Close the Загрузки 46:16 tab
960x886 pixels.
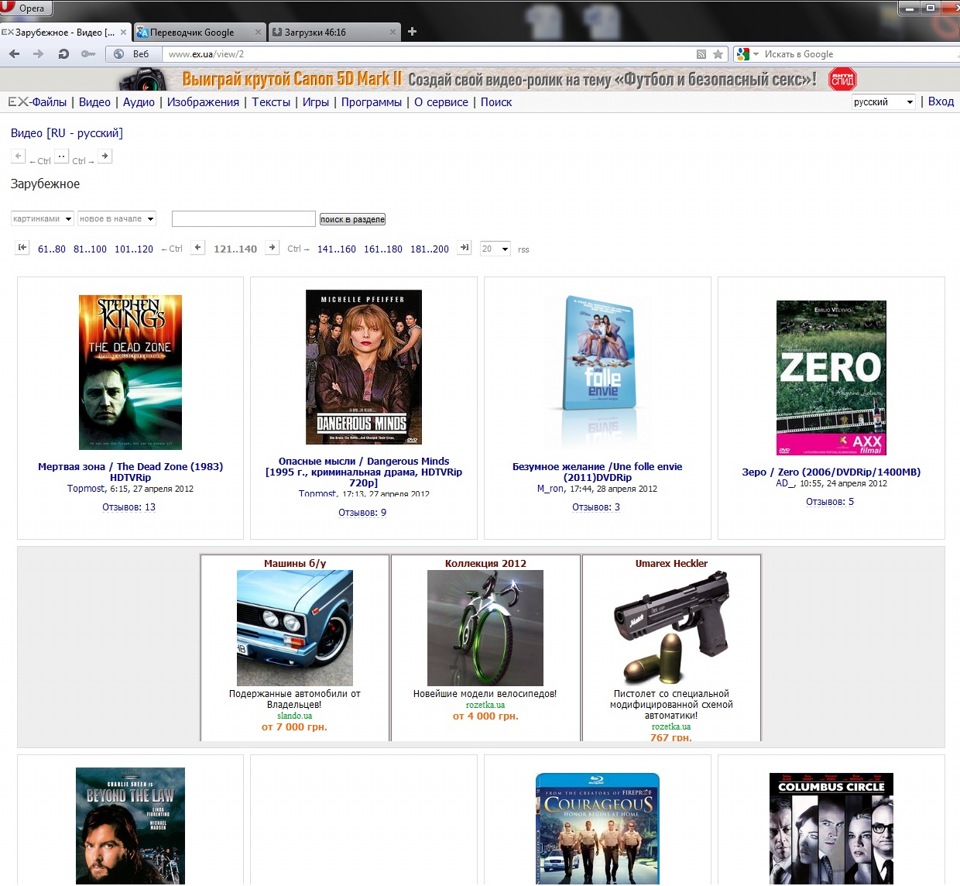393,32
